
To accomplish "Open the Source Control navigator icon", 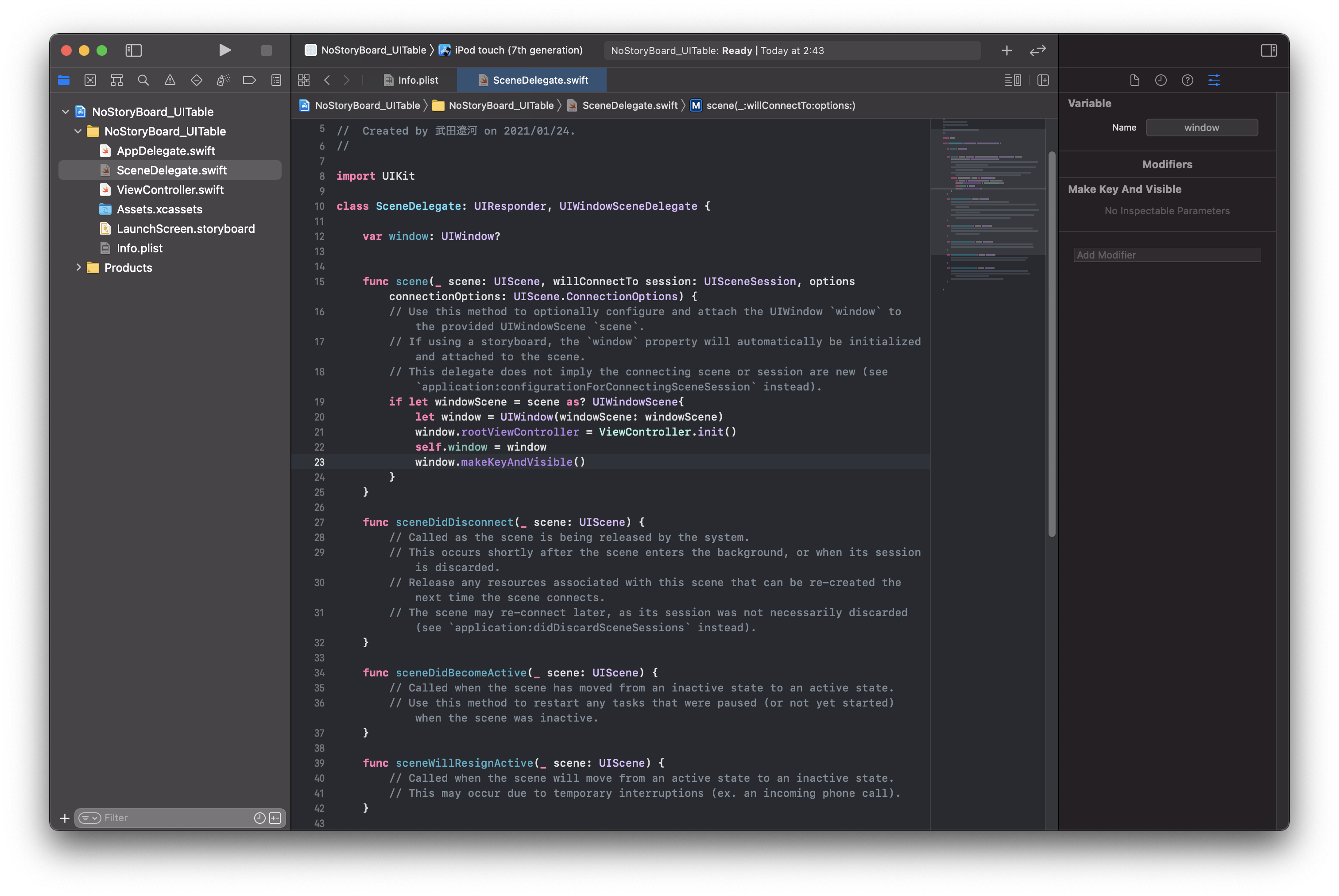I will pos(90,80).
